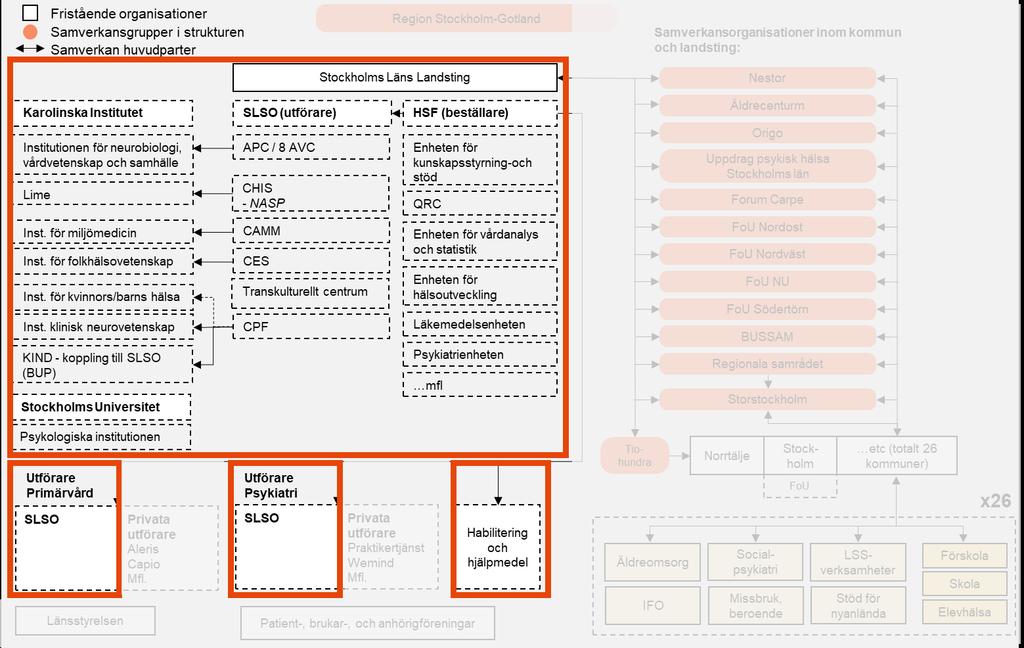Screen dimensions: 1024x648
Task: Select the Nestor group
Action: (767, 78)
